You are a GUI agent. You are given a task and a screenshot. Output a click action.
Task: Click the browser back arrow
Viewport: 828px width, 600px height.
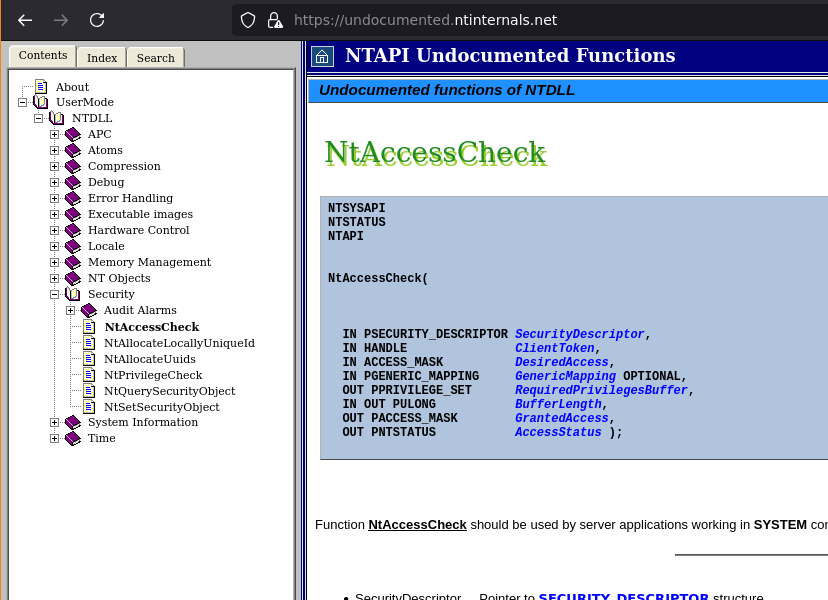pyautogui.click(x=25, y=20)
